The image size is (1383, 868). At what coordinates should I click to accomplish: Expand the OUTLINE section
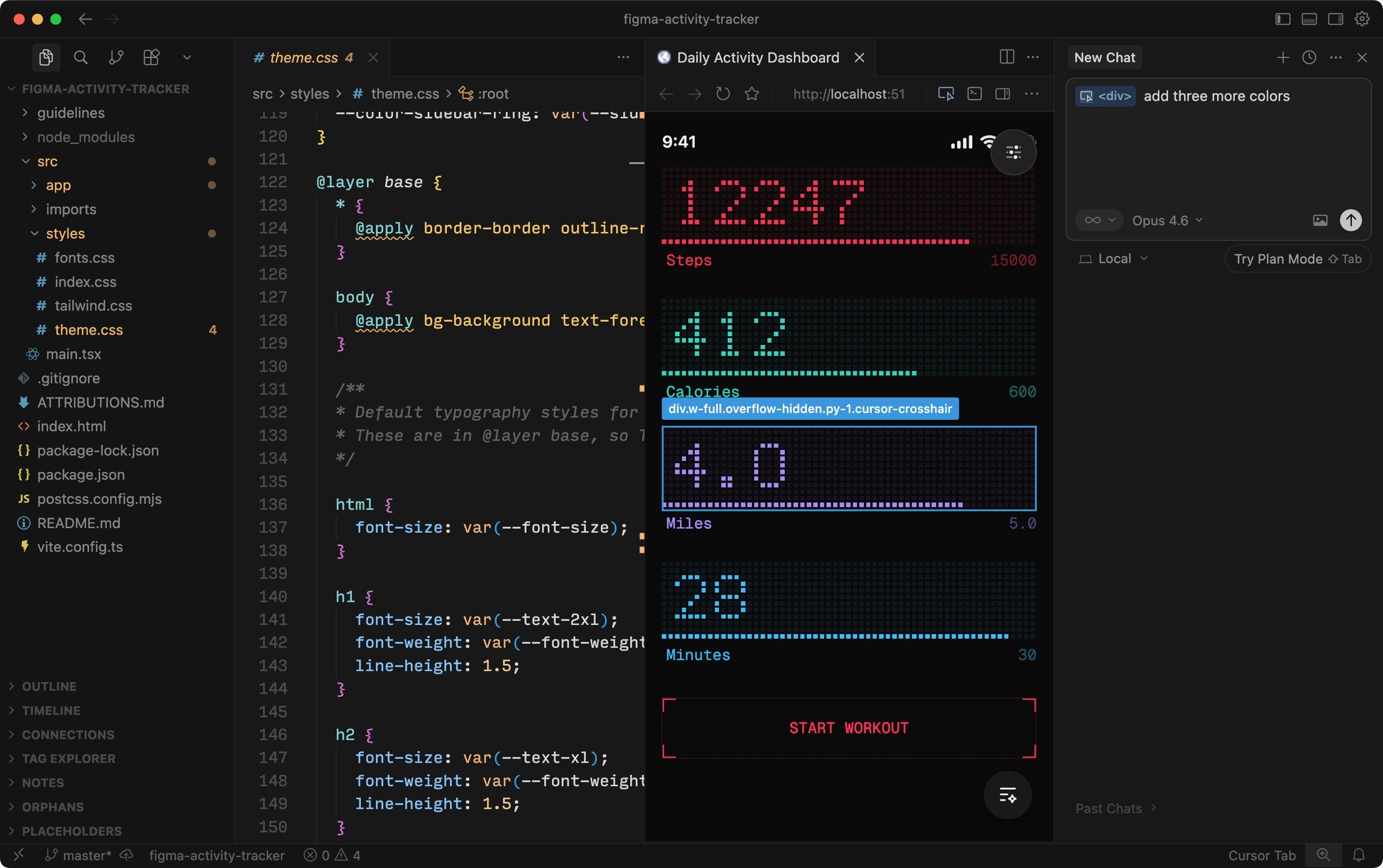[49, 686]
